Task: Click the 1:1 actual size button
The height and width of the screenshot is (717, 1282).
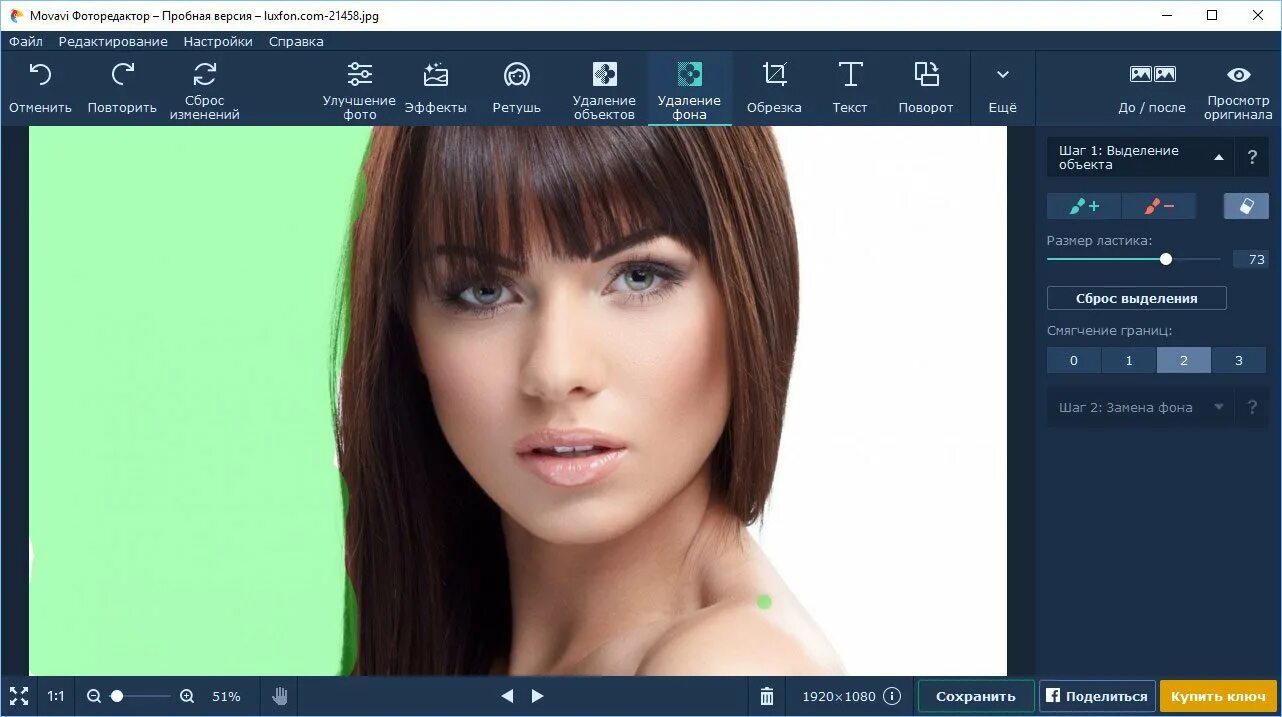Action: (x=56, y=696)
